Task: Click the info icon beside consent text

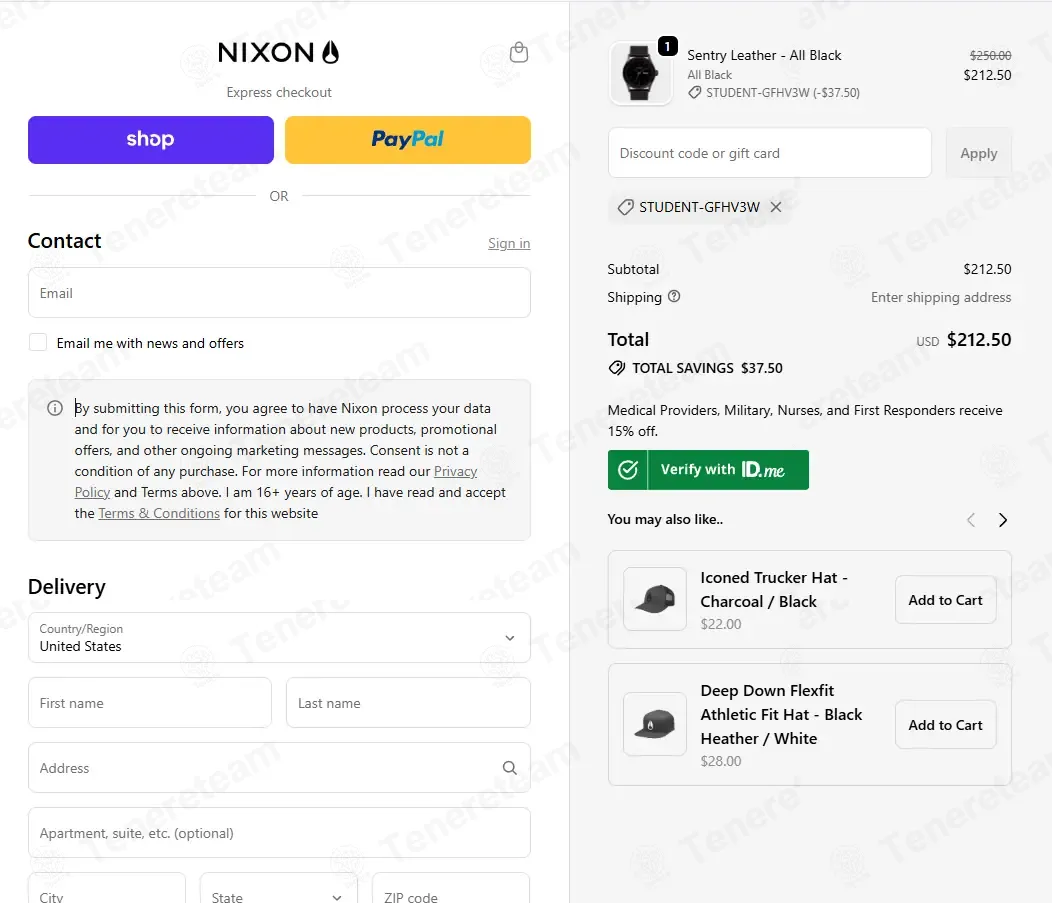Action: 55,408
